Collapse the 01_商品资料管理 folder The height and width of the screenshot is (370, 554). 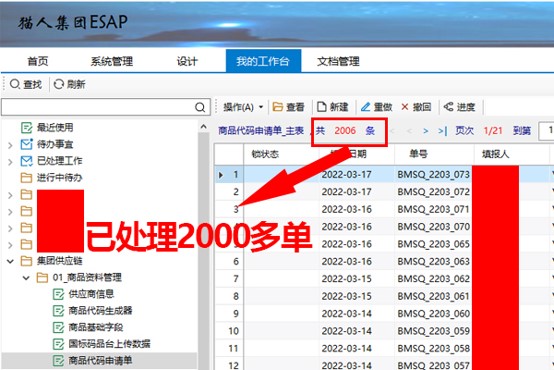click(x=26, y=278)
